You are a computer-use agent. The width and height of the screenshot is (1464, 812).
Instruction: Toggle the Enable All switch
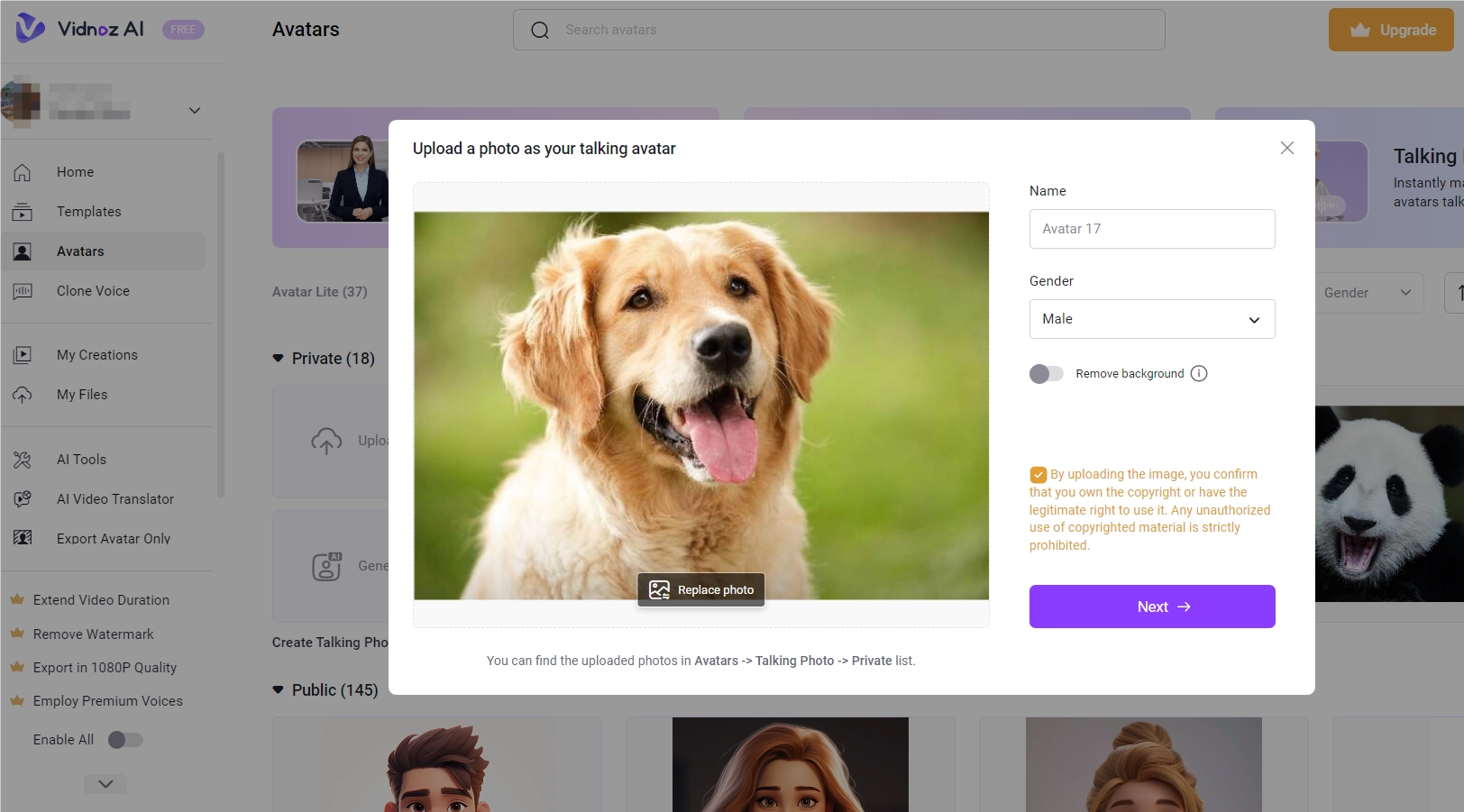pyautogui.click(x=125, y=740)
